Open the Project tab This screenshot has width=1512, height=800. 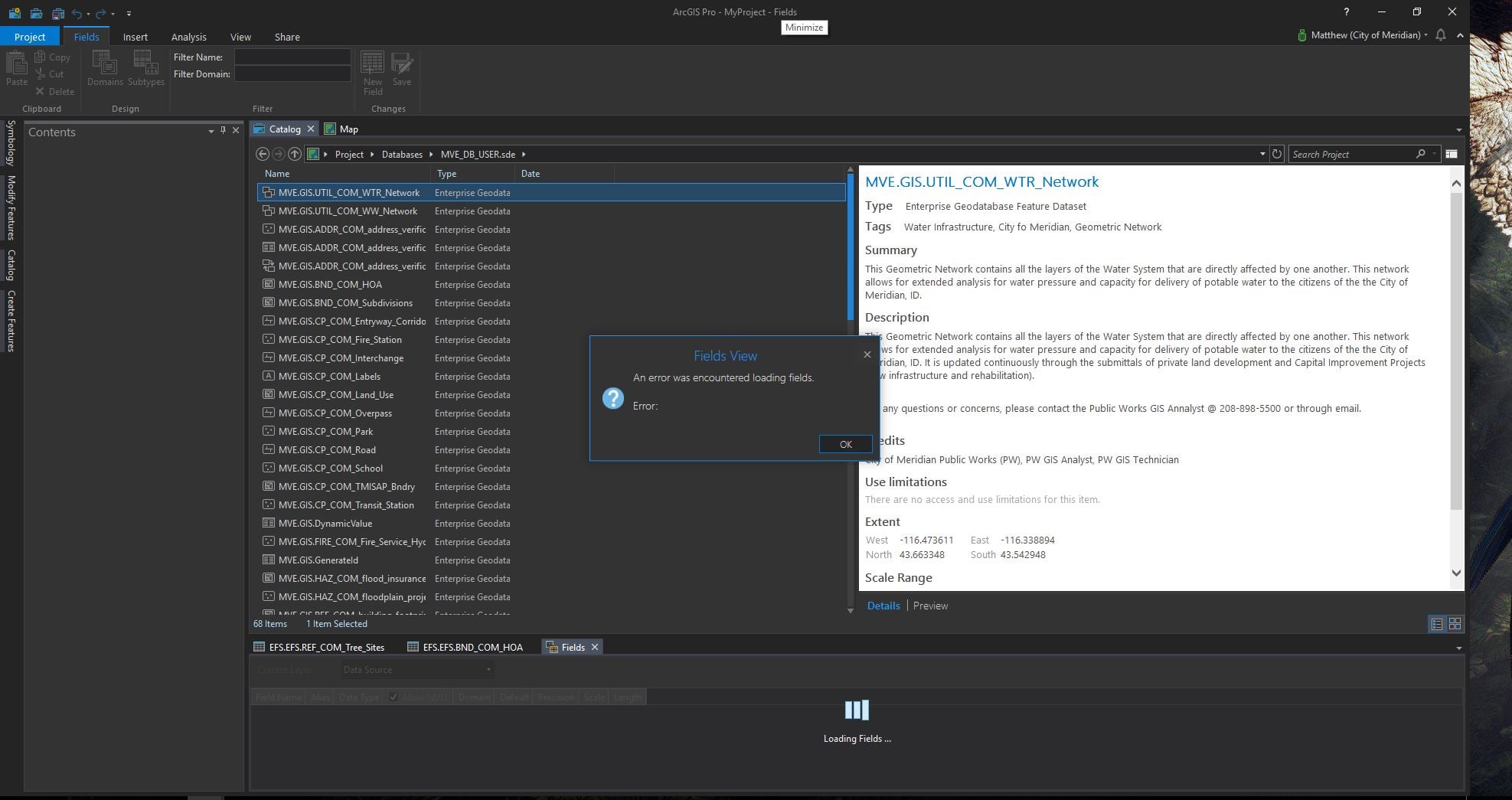tap(30, 37)
